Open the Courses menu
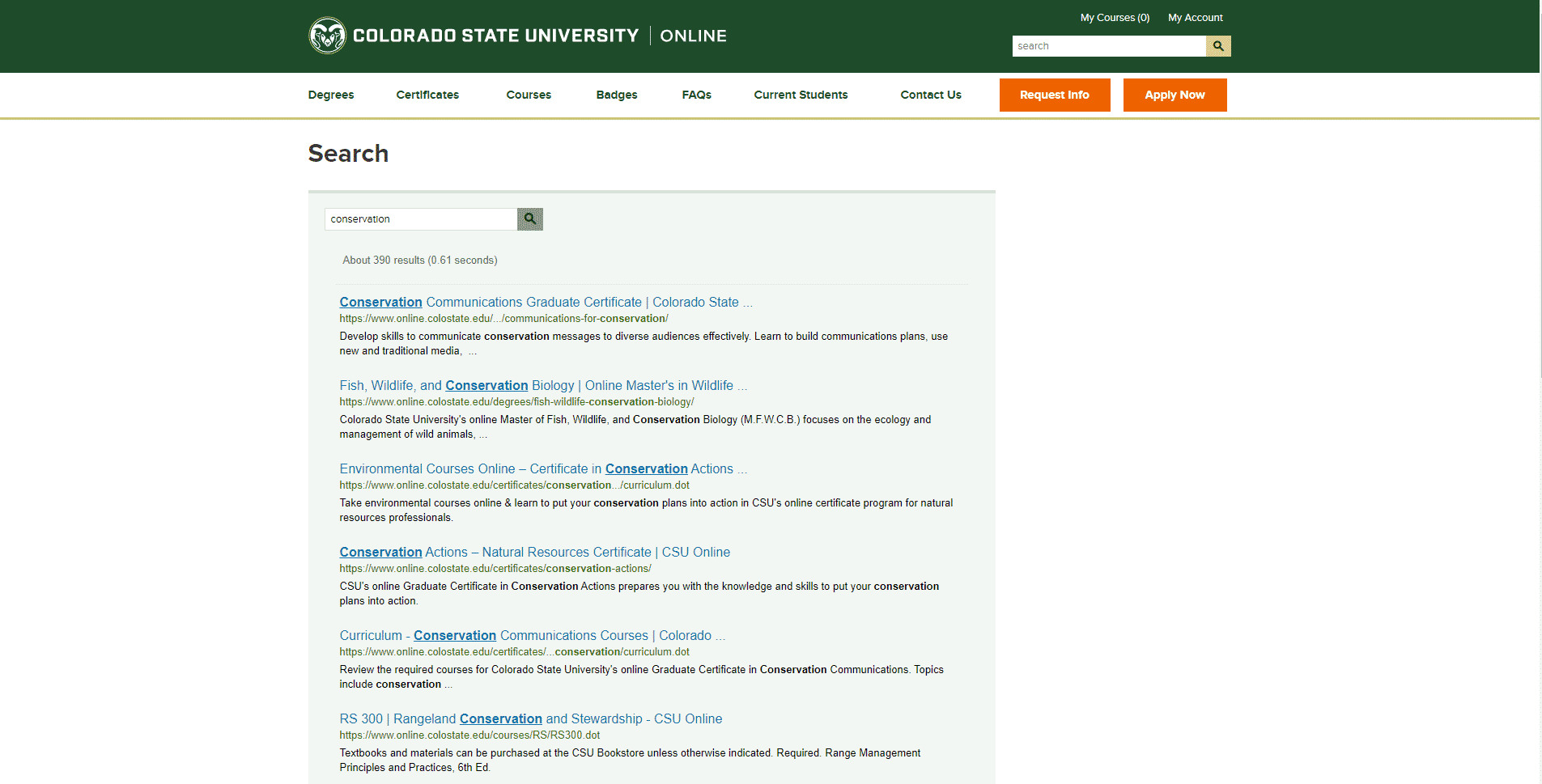The height and width of the screenshot is (784, 1542). click(529, 95)
